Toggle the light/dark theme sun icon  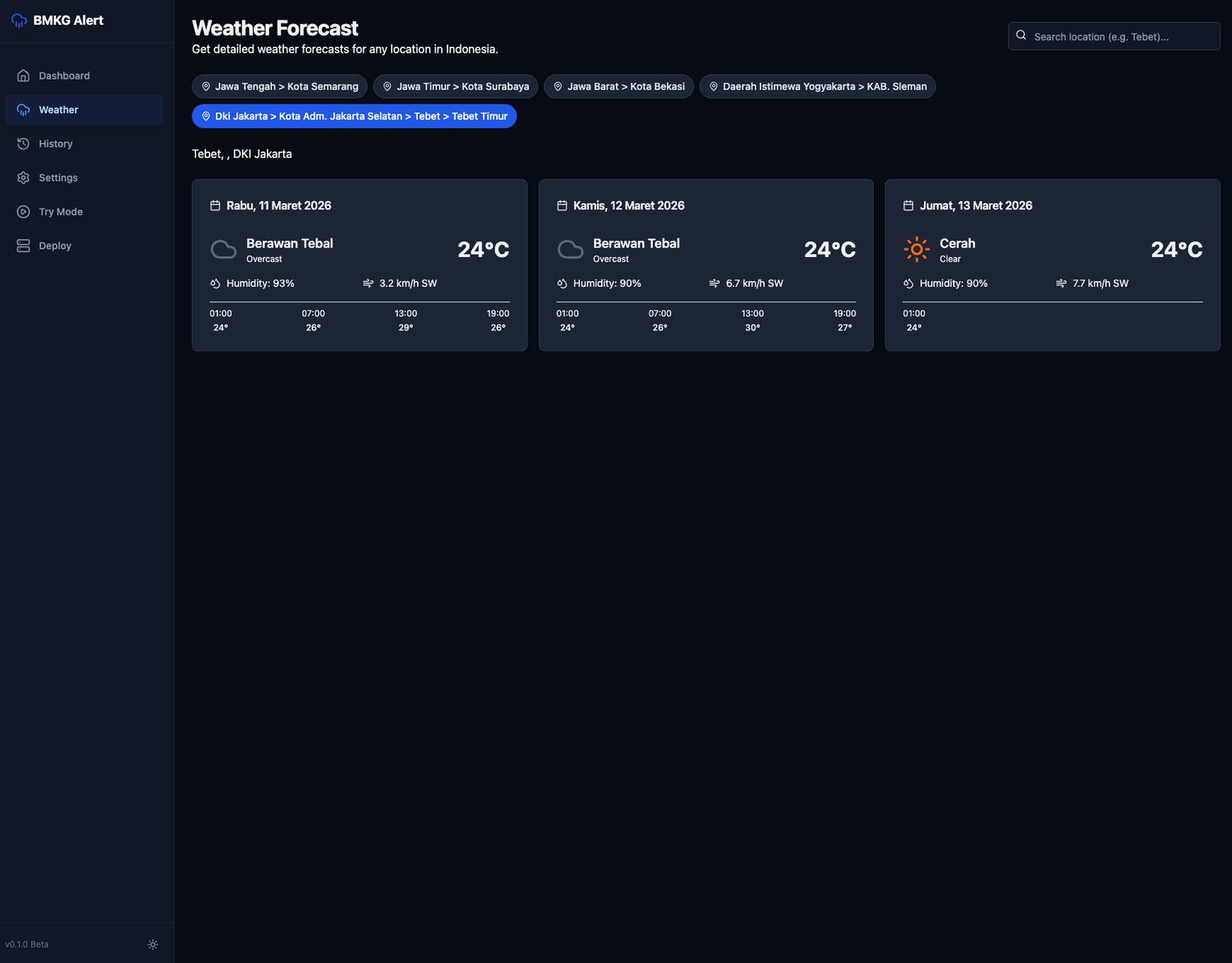tap(153, 945)
